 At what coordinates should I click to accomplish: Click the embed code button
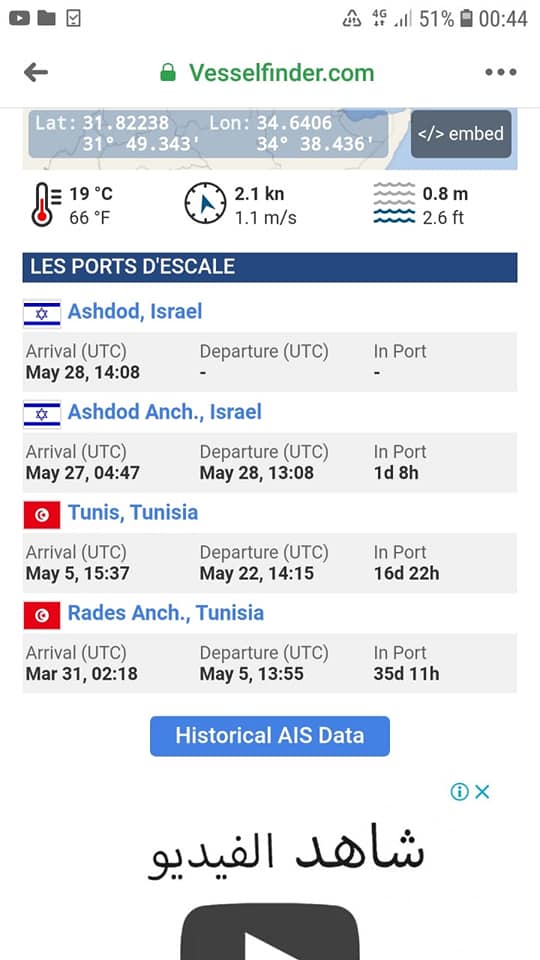click(x=461, y=134)
